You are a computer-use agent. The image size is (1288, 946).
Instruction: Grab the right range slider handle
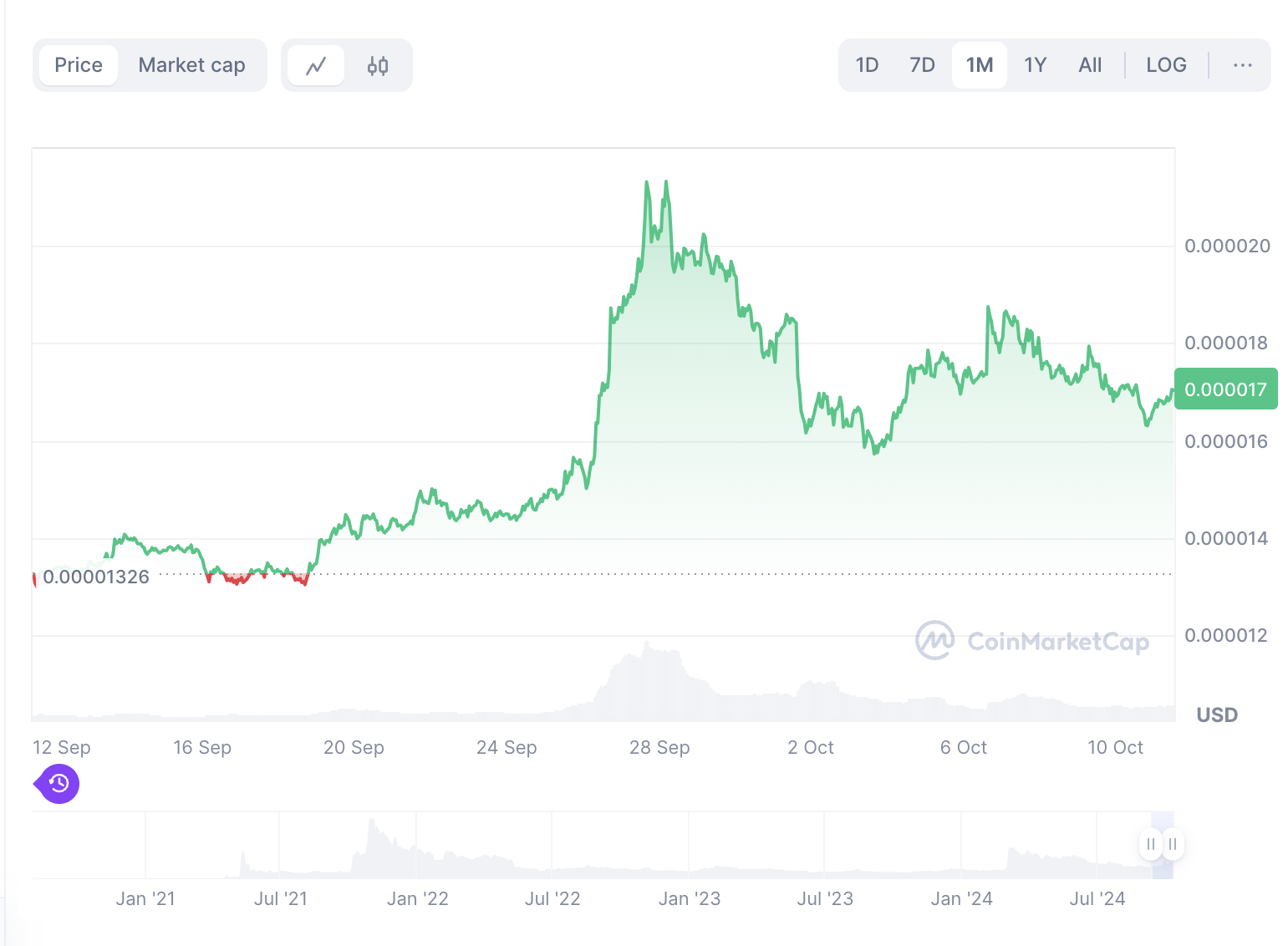click(x=1173, y=844)
